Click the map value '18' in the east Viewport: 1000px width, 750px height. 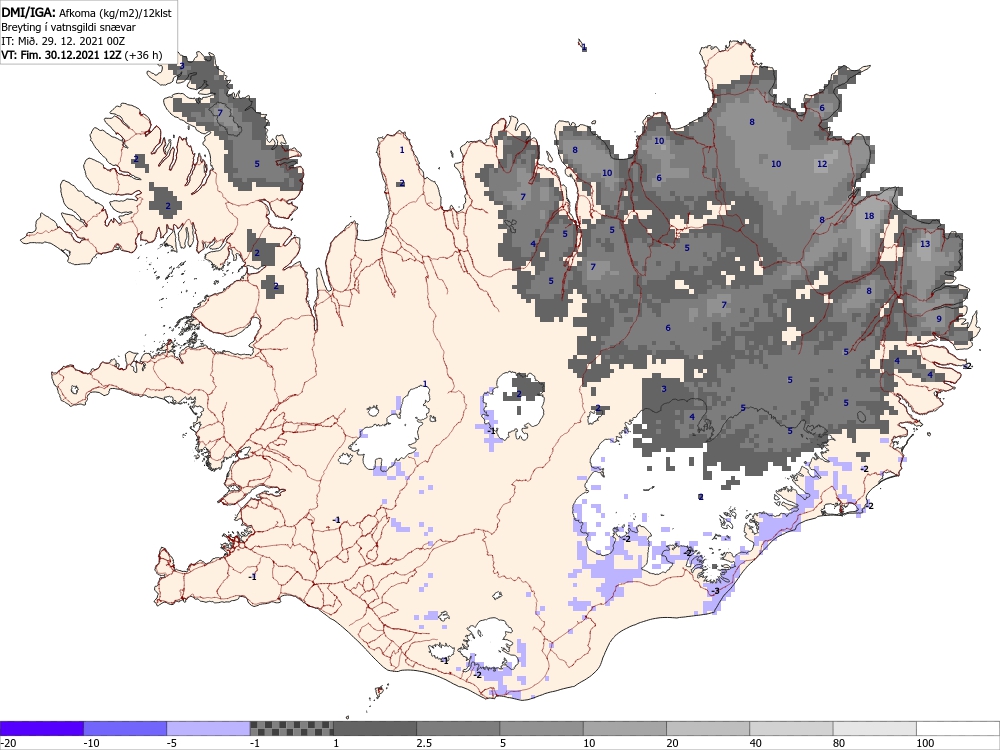[x=869, y=216]
